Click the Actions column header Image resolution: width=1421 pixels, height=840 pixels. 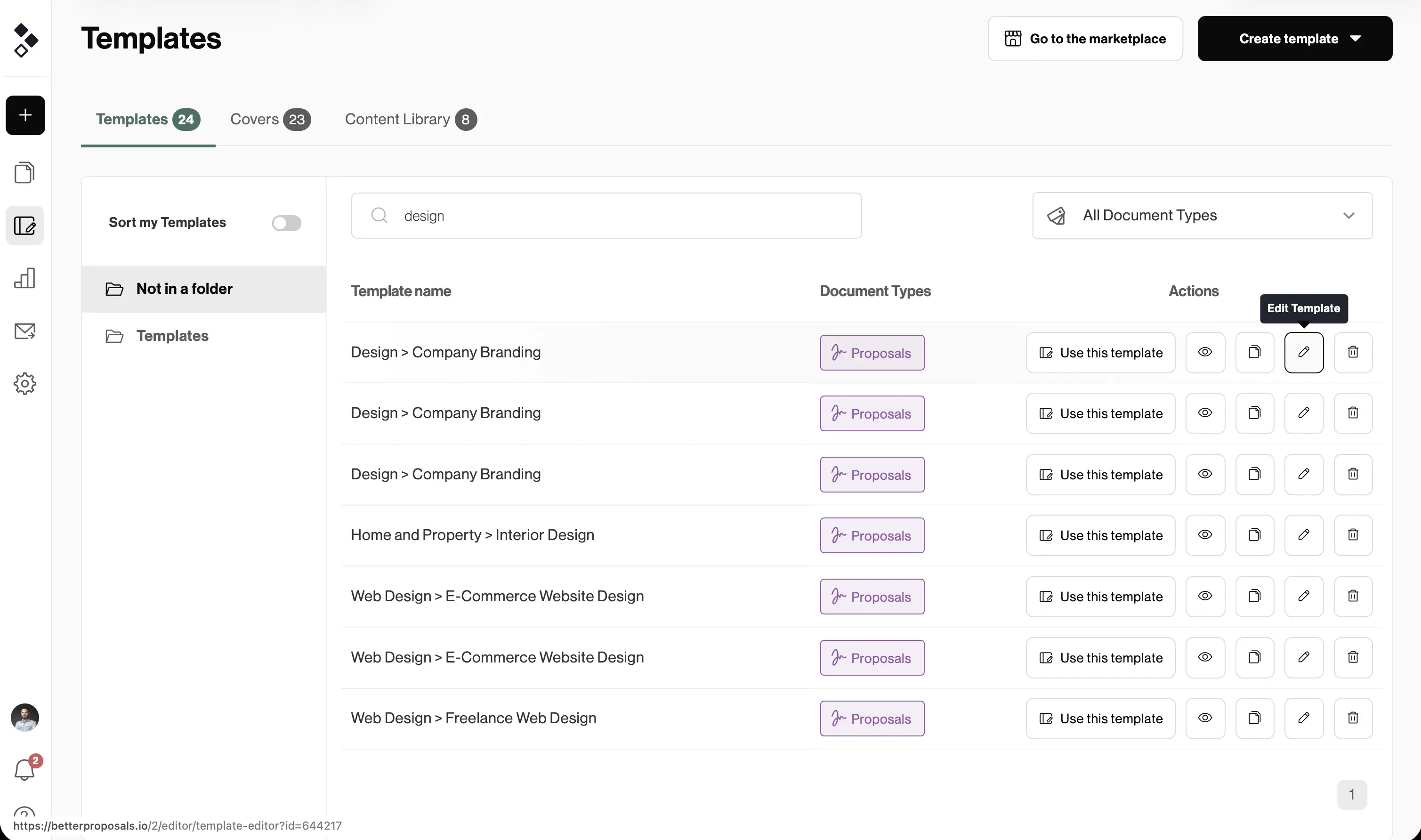(1194, 291)
